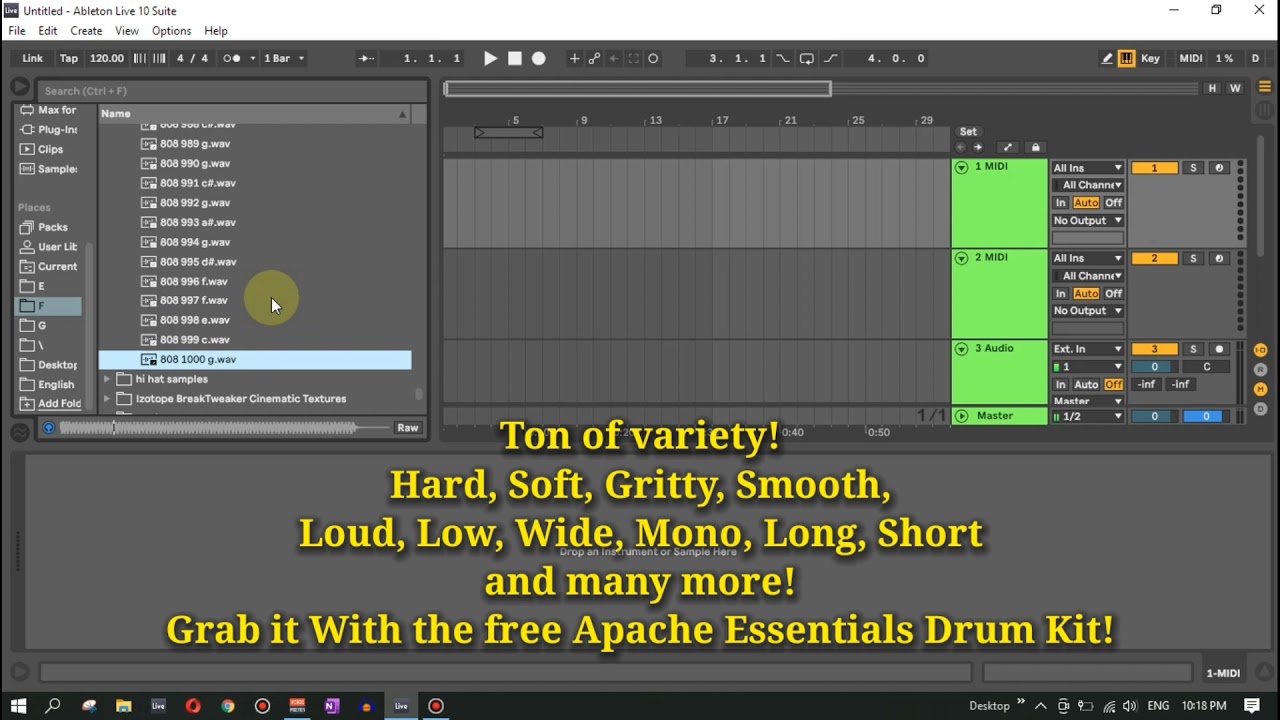Open the Create menu
This screenshot has width=1280, height=720.
point(86,31)
